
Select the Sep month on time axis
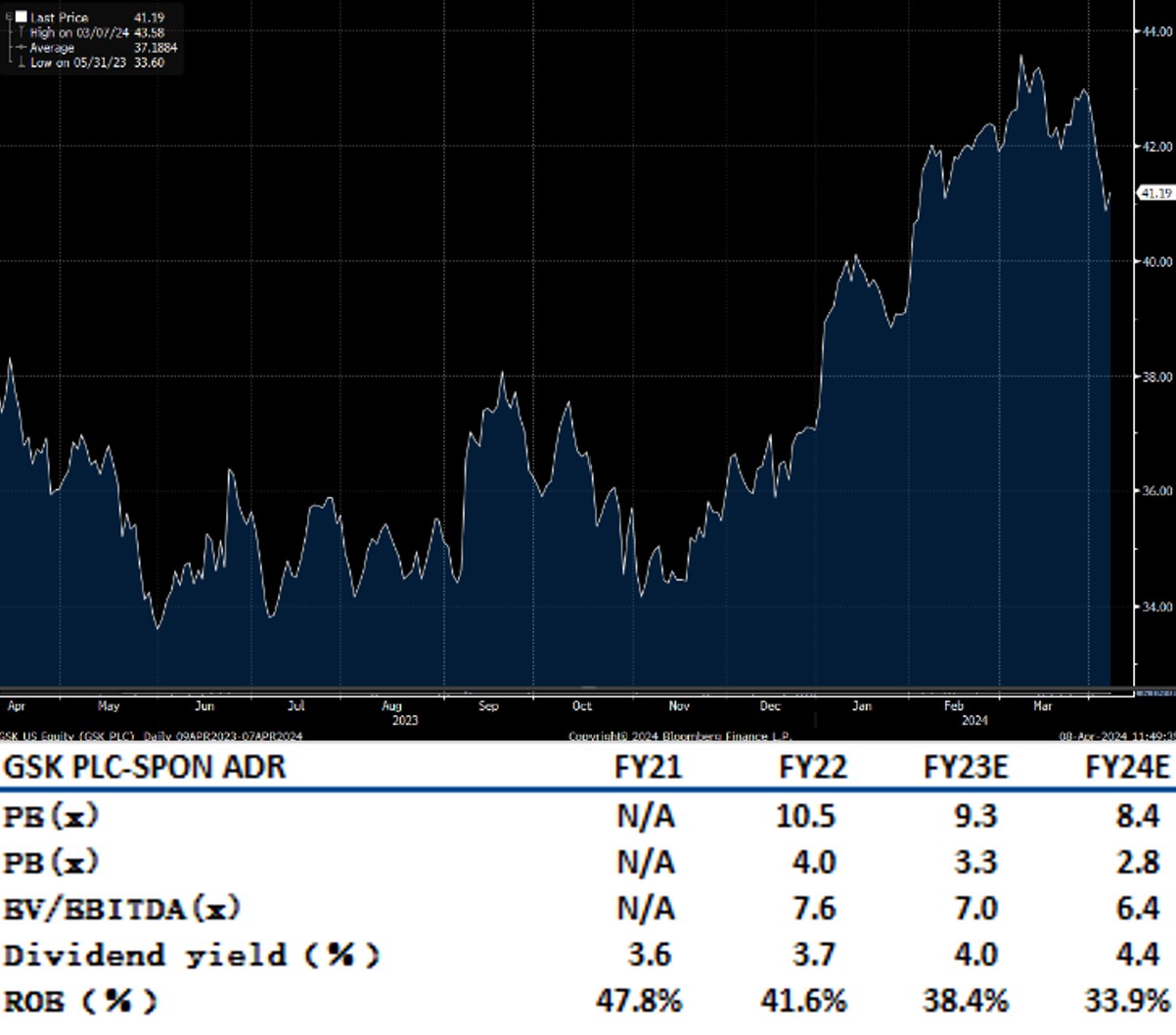(488, 705)
